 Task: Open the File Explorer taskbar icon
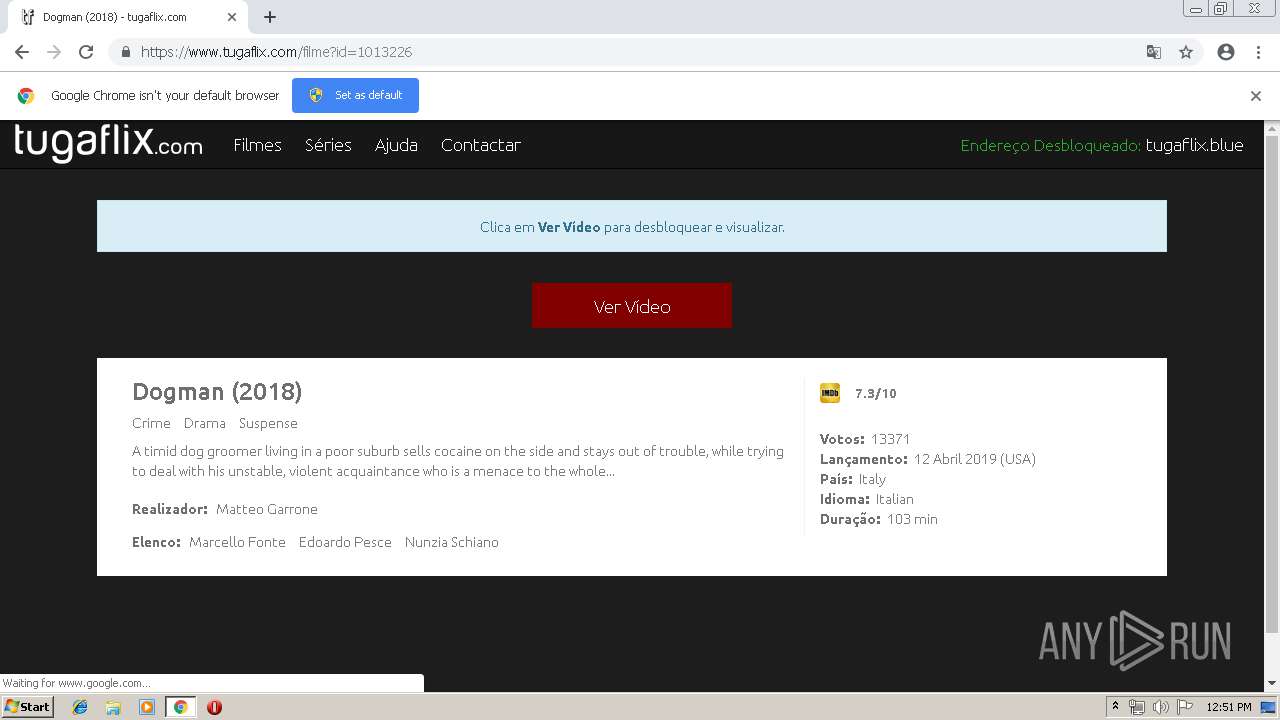(x=113, y=707)
